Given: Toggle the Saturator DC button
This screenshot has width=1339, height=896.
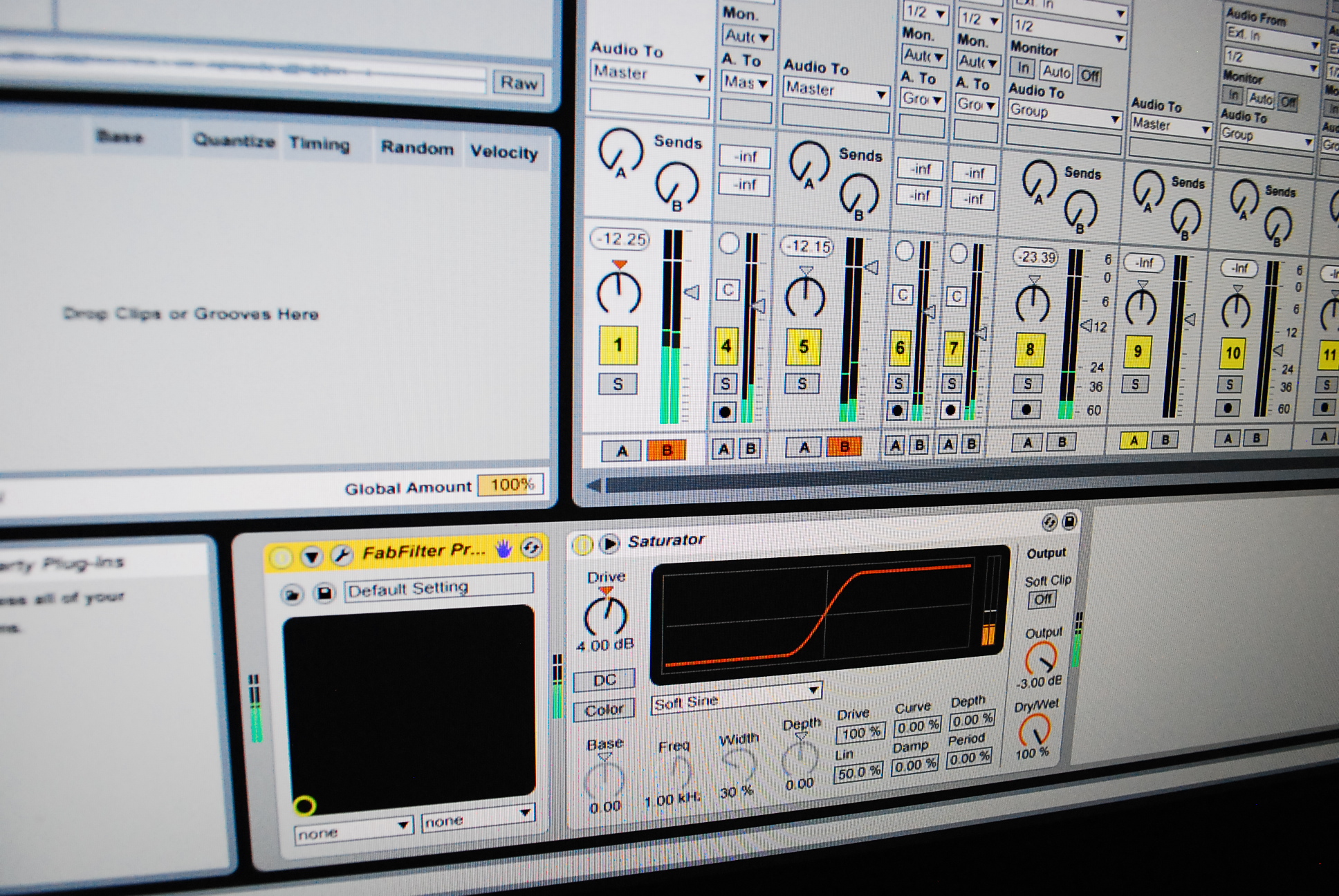Looking at the screenshot, I should [604, 680].
